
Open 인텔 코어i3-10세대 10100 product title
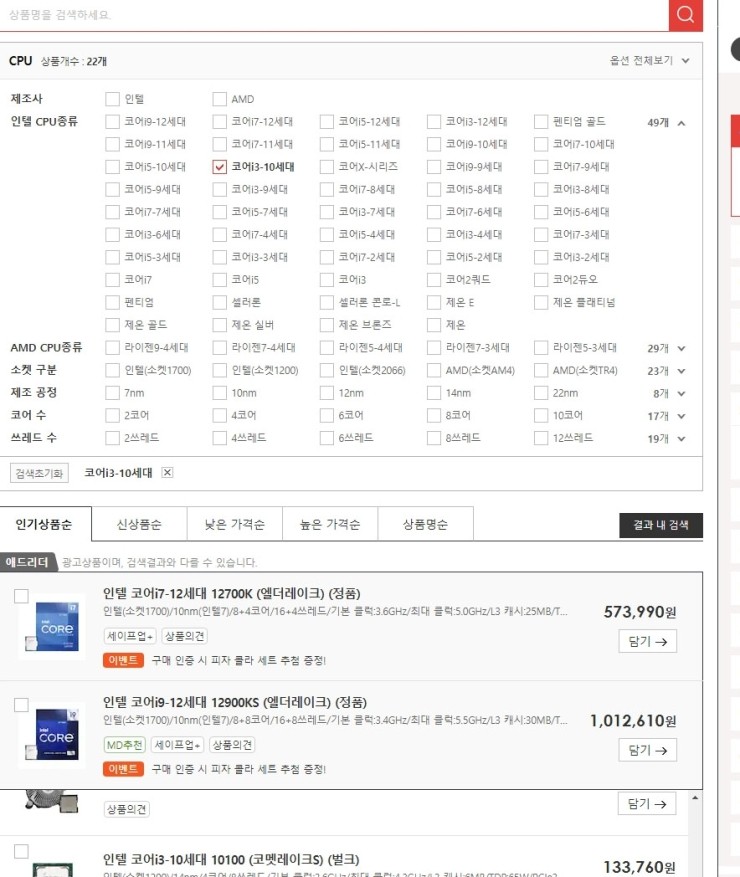(x=231, y=859)
